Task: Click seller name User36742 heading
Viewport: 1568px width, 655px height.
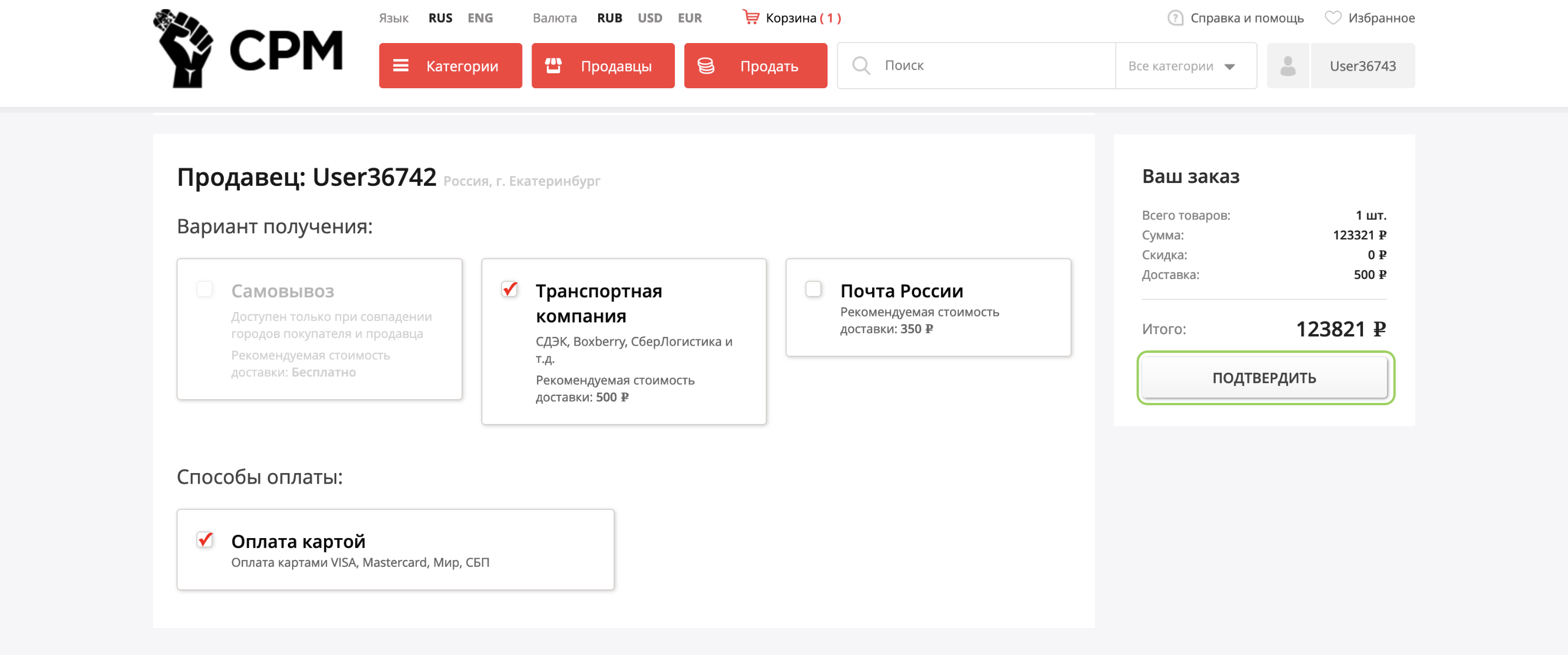Action: tap(374, 177)
